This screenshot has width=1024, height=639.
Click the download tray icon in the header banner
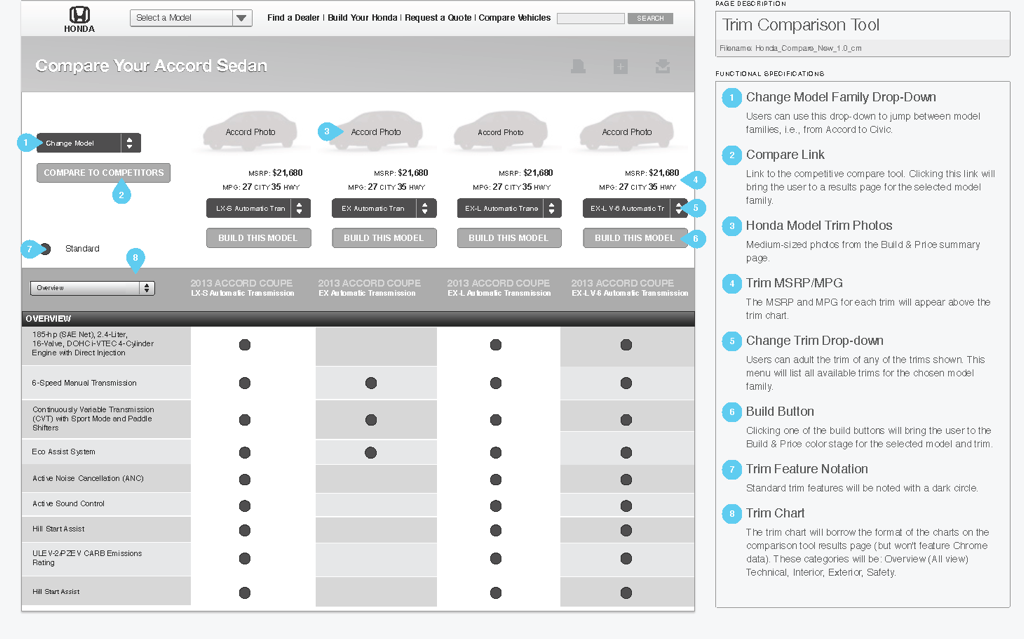coord(662,67)
